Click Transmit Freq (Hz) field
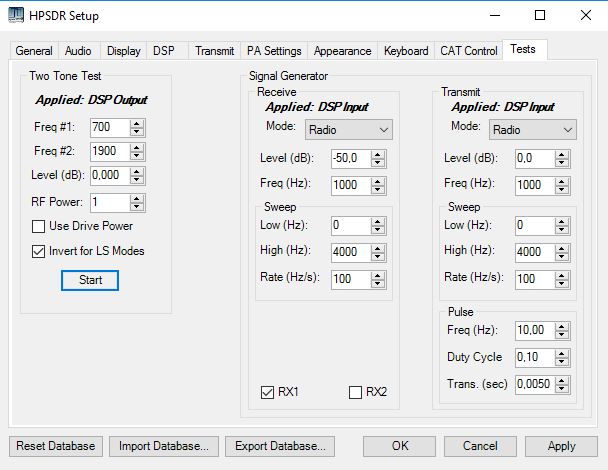Image resolution: width=608 pixels, height=470 pixels. [x=535, y=185]
